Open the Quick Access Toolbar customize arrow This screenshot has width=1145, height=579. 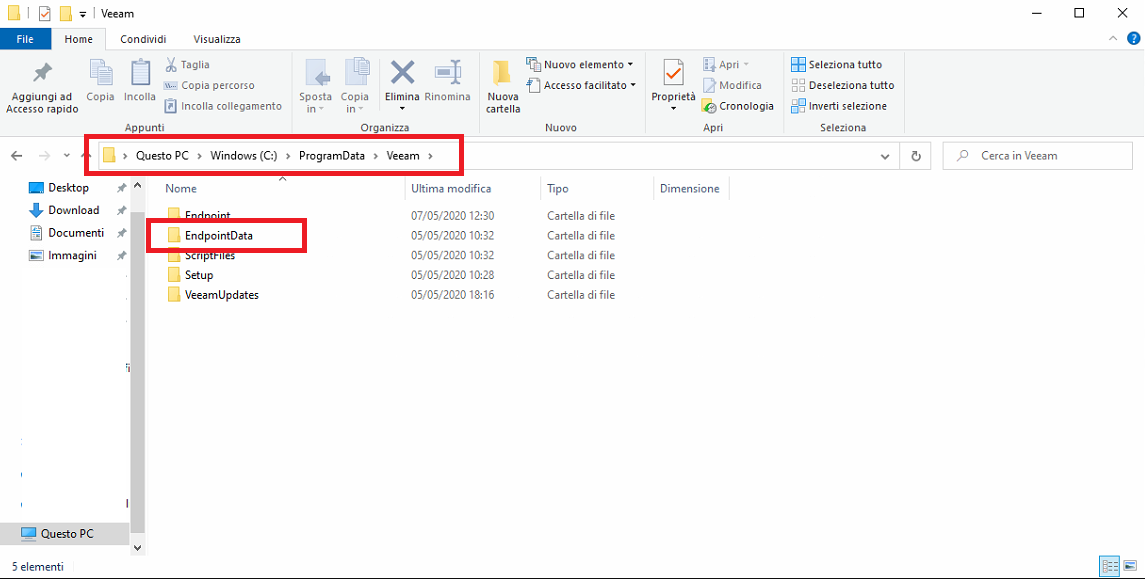point(83,14)
